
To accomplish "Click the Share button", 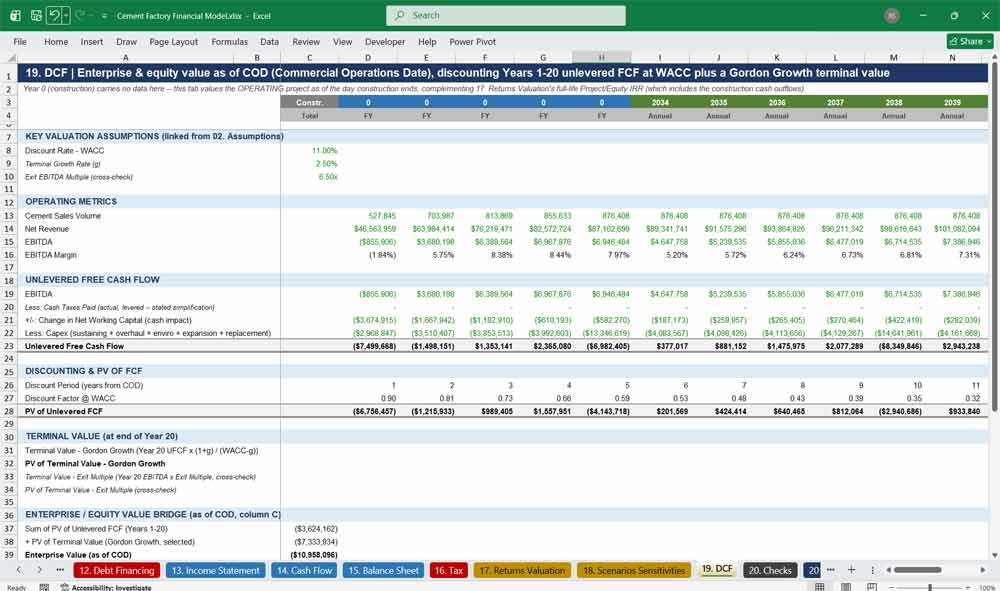I will coord(970,41).
